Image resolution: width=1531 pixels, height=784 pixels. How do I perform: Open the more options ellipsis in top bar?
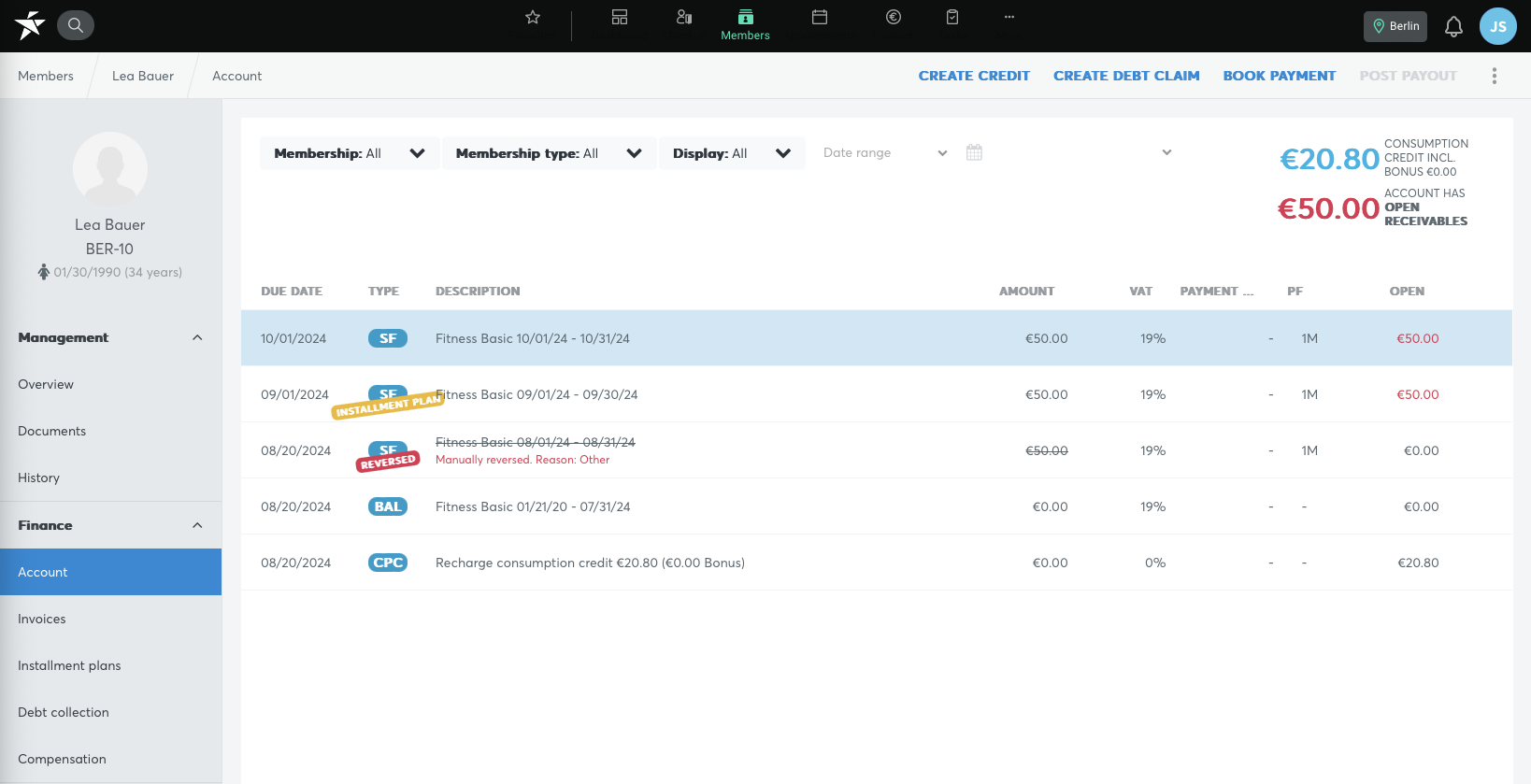point(1009,17)
